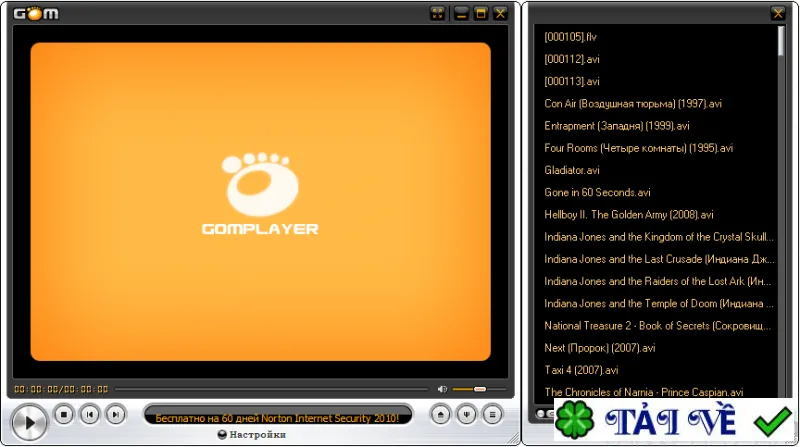Choose Hellboy II The Golden Army entry
Screen dimensions: 800x447
(629, 215)
